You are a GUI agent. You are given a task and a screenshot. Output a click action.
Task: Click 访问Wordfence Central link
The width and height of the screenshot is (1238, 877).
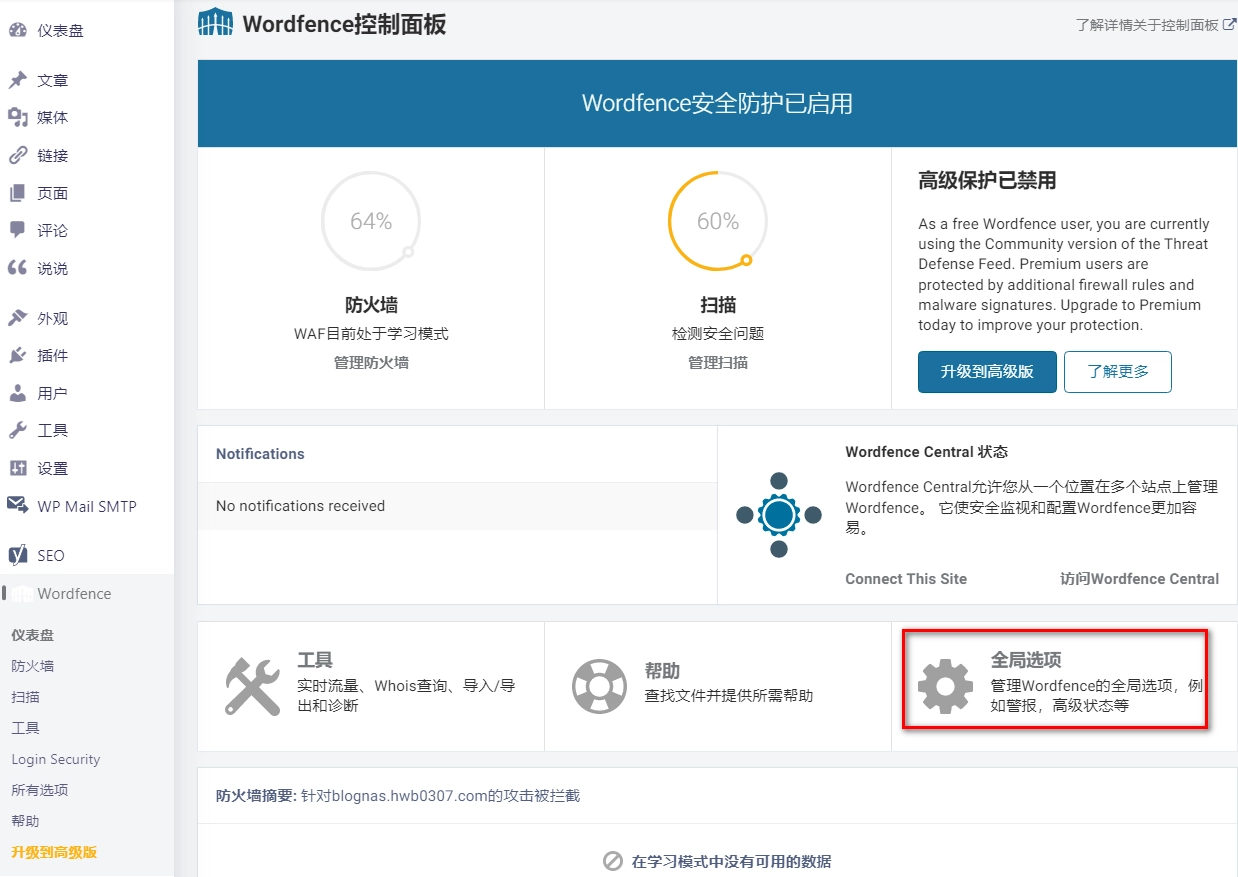click(x=1139, y=579)
